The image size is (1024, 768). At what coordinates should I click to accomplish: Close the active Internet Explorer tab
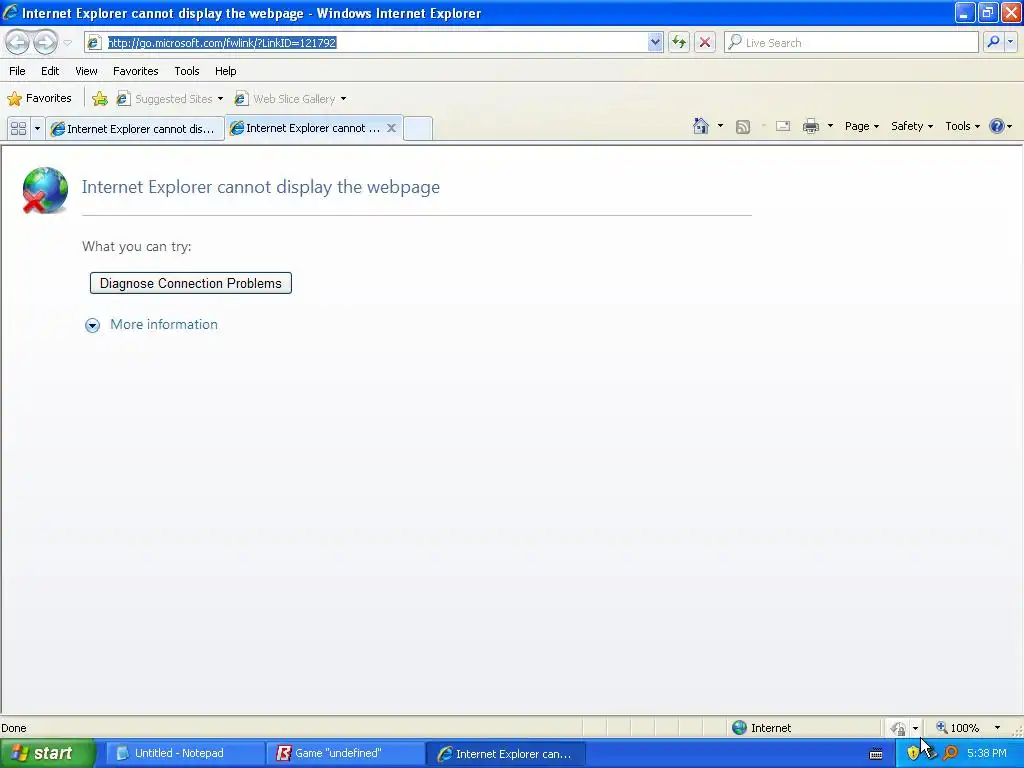point(391,128)
